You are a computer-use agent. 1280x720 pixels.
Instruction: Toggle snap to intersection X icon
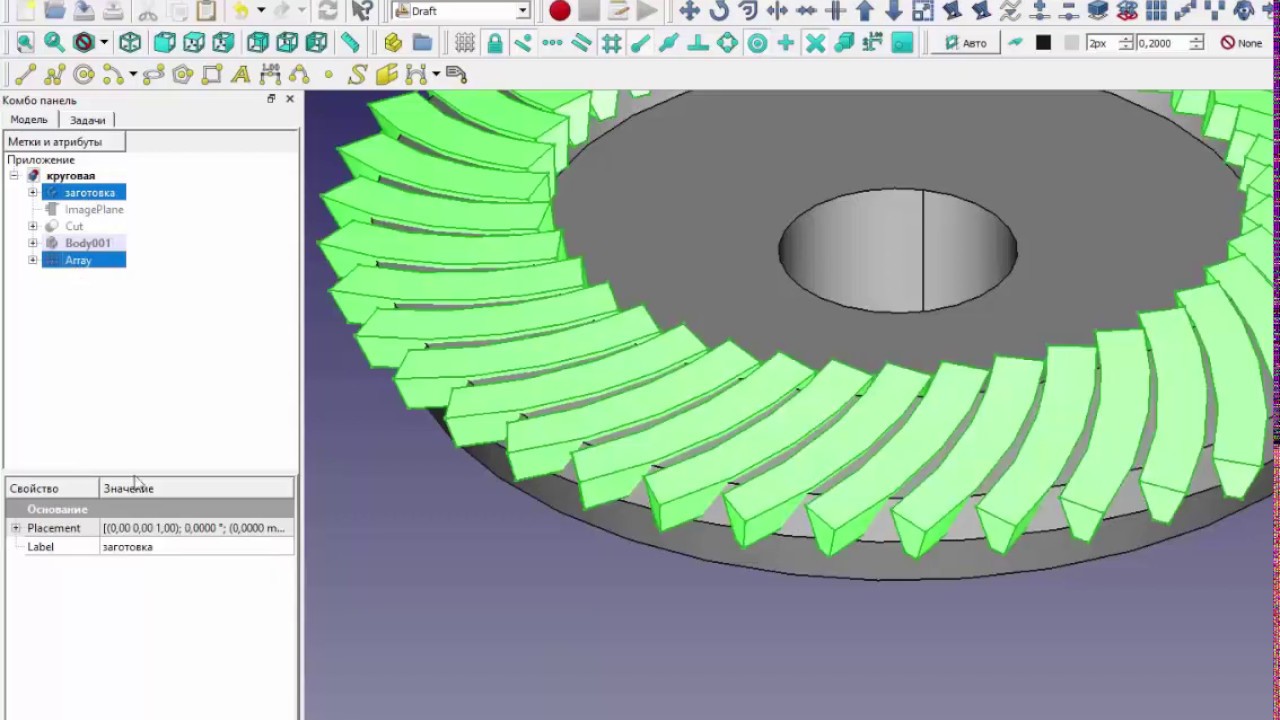click(x=816, y=43)
